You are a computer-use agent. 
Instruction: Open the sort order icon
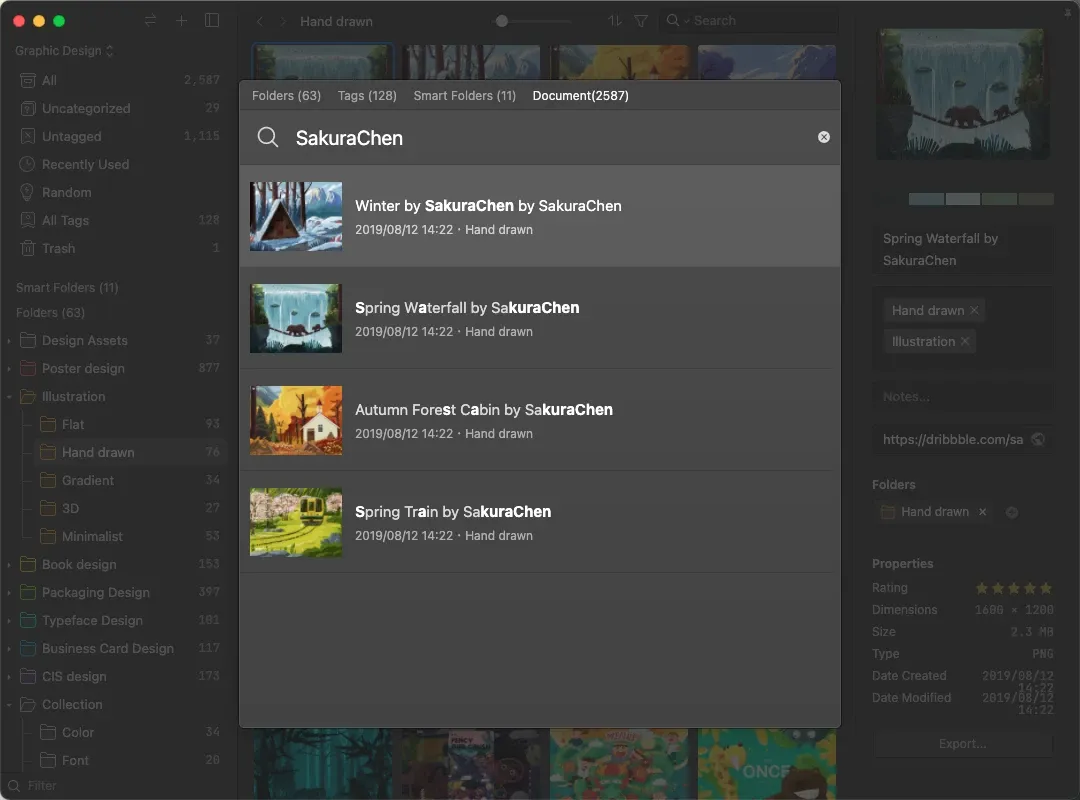pos(614,21)
